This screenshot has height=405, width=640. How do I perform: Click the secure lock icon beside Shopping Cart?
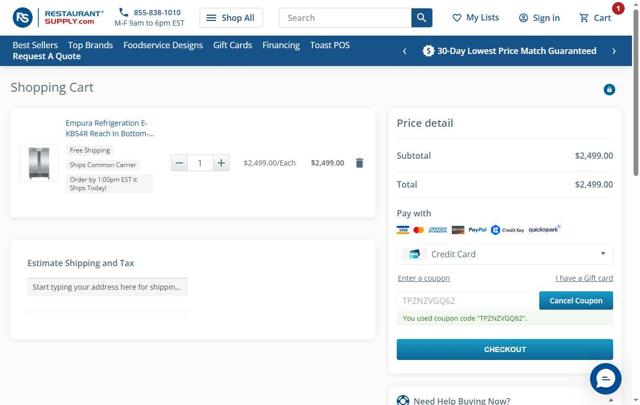(x=609, y=89)
